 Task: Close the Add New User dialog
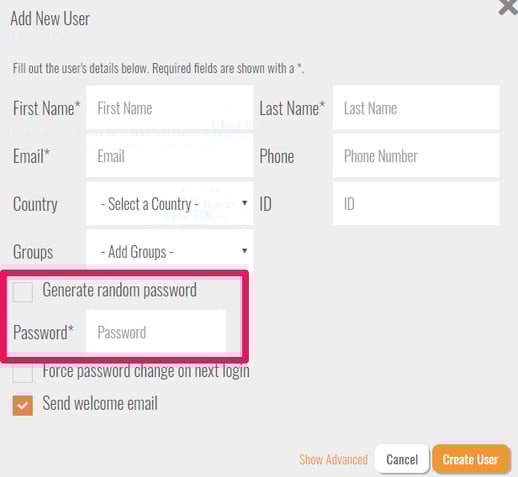point(509,7)
